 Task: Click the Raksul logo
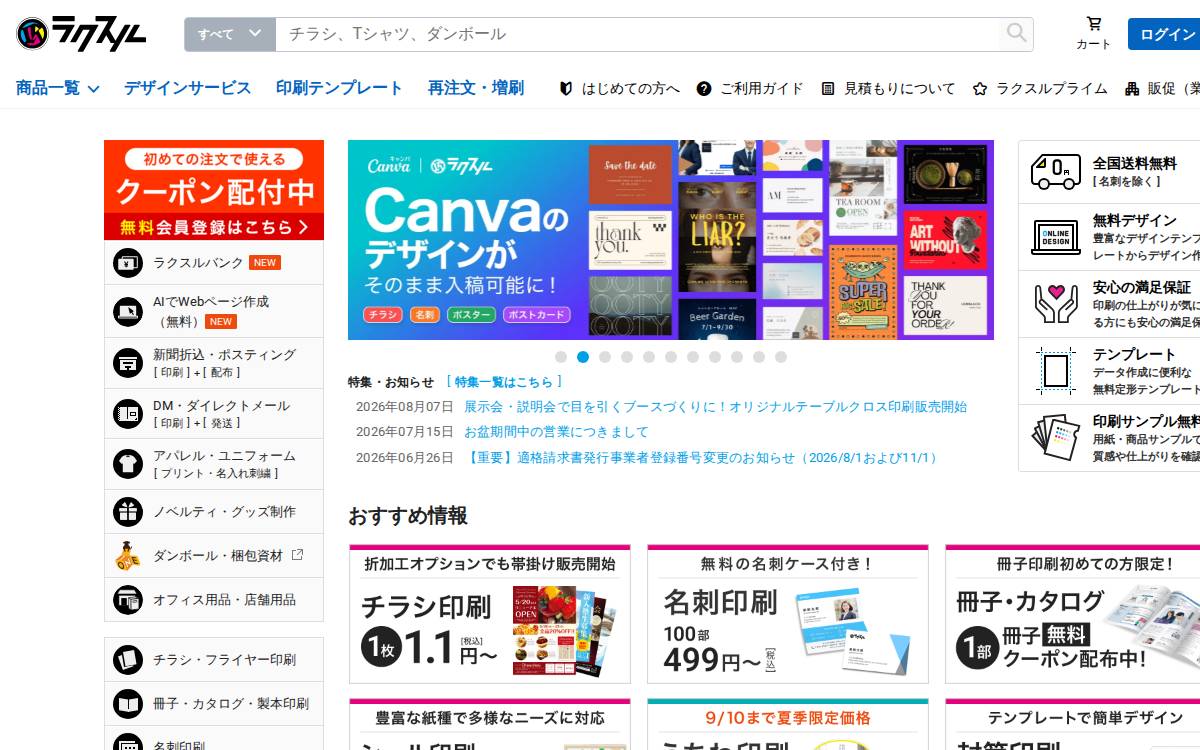coord(82,33)
